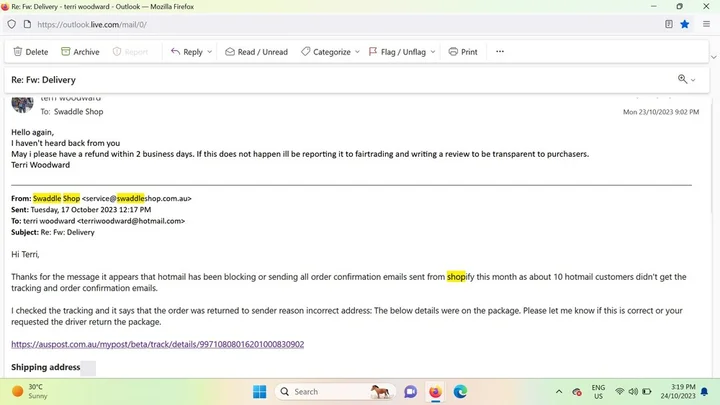Archive this email message
This screenshot has width=720, height=405.
(x=80, y=52)
